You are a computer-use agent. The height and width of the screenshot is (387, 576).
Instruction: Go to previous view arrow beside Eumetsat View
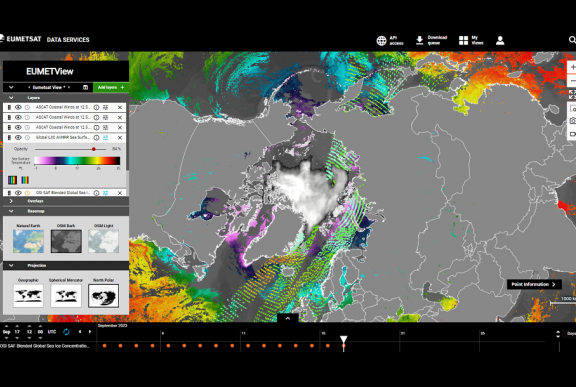[x=29, y=87]
